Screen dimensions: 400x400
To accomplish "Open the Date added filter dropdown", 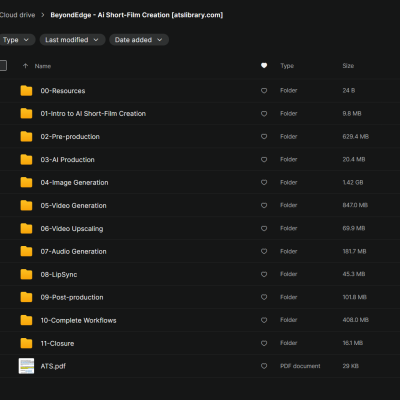I will point(139,40).
